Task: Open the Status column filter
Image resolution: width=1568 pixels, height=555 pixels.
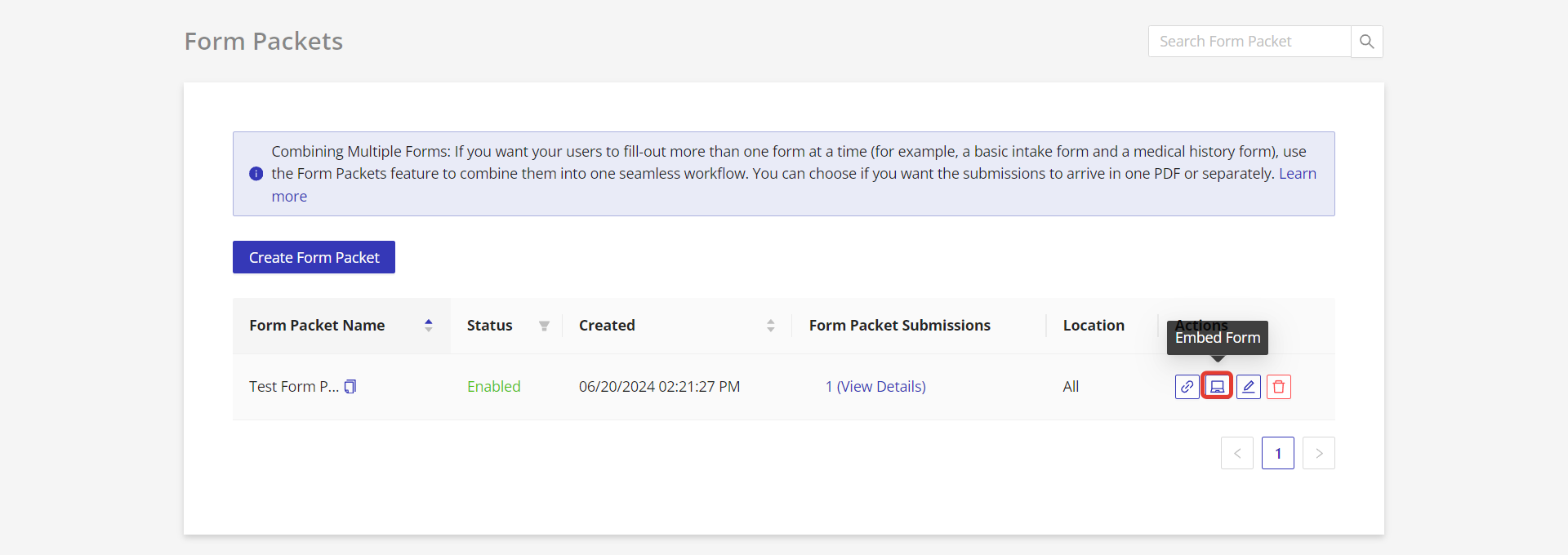Action: [x=544, y=326]
